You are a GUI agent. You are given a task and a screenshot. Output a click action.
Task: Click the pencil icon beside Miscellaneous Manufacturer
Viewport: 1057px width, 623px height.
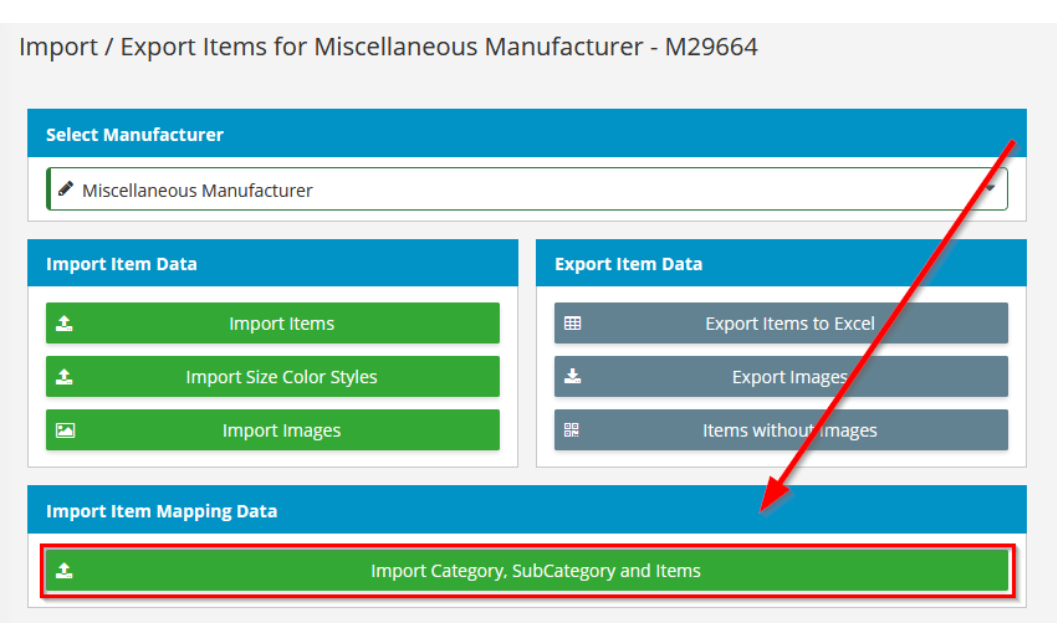[65, 189]
